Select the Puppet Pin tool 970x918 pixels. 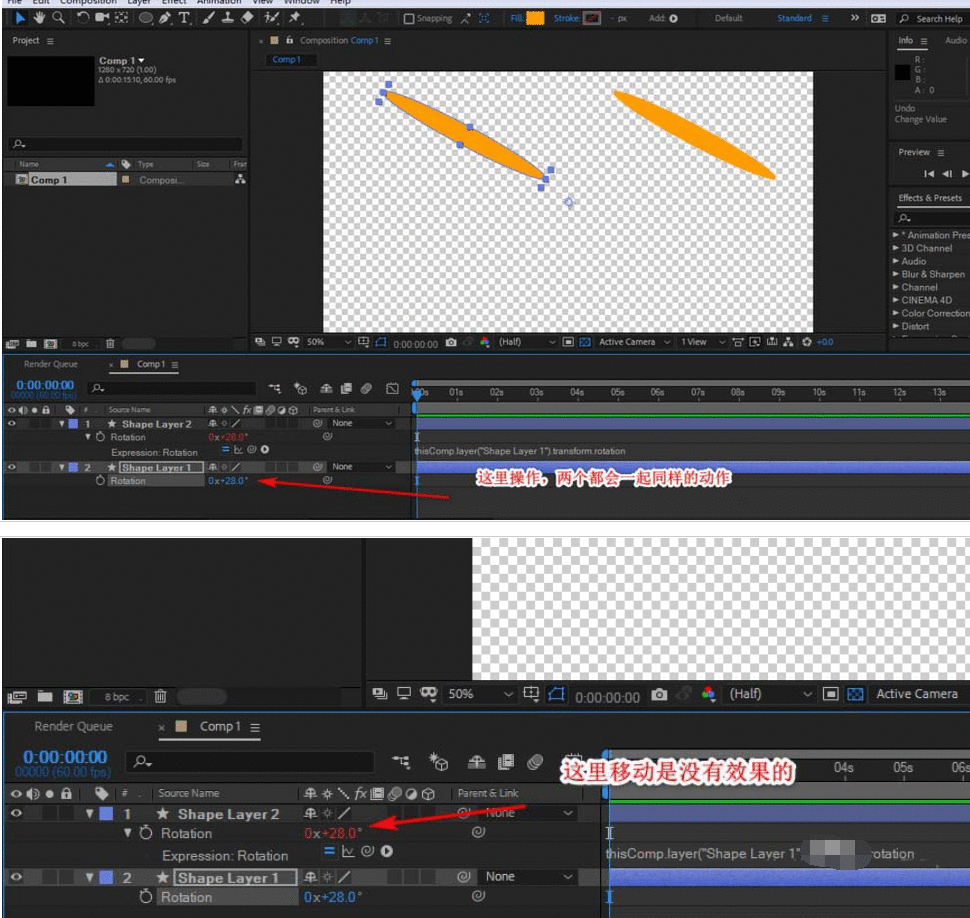pos(295,18)
